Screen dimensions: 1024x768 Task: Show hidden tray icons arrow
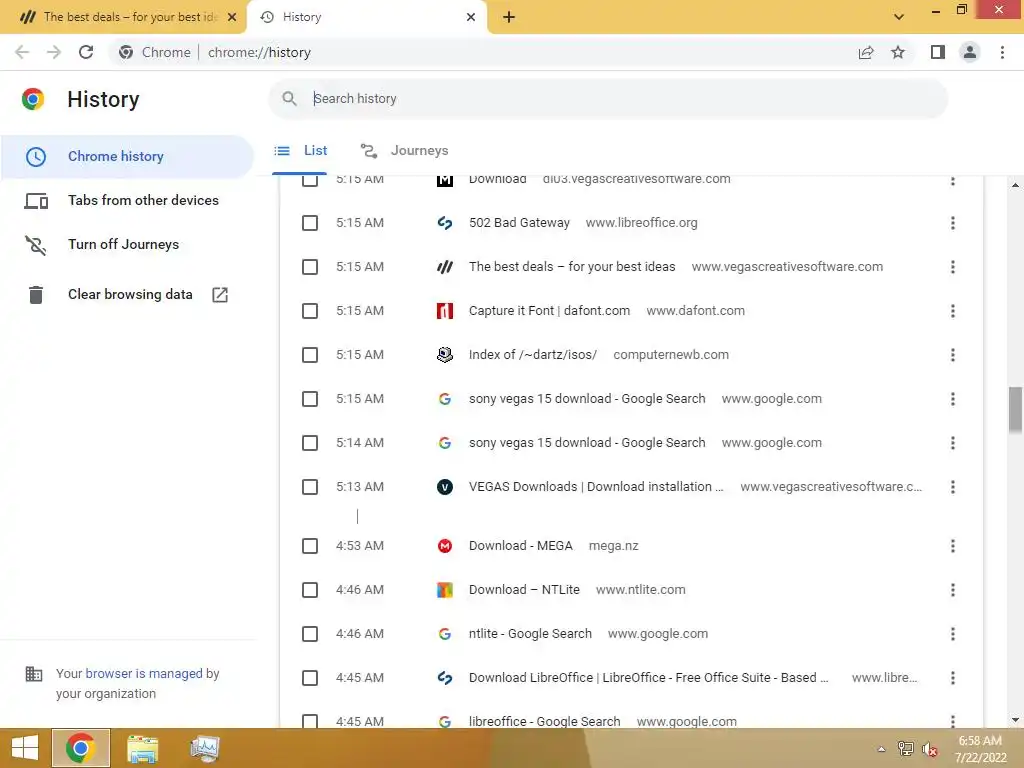[x=881, y=749]
